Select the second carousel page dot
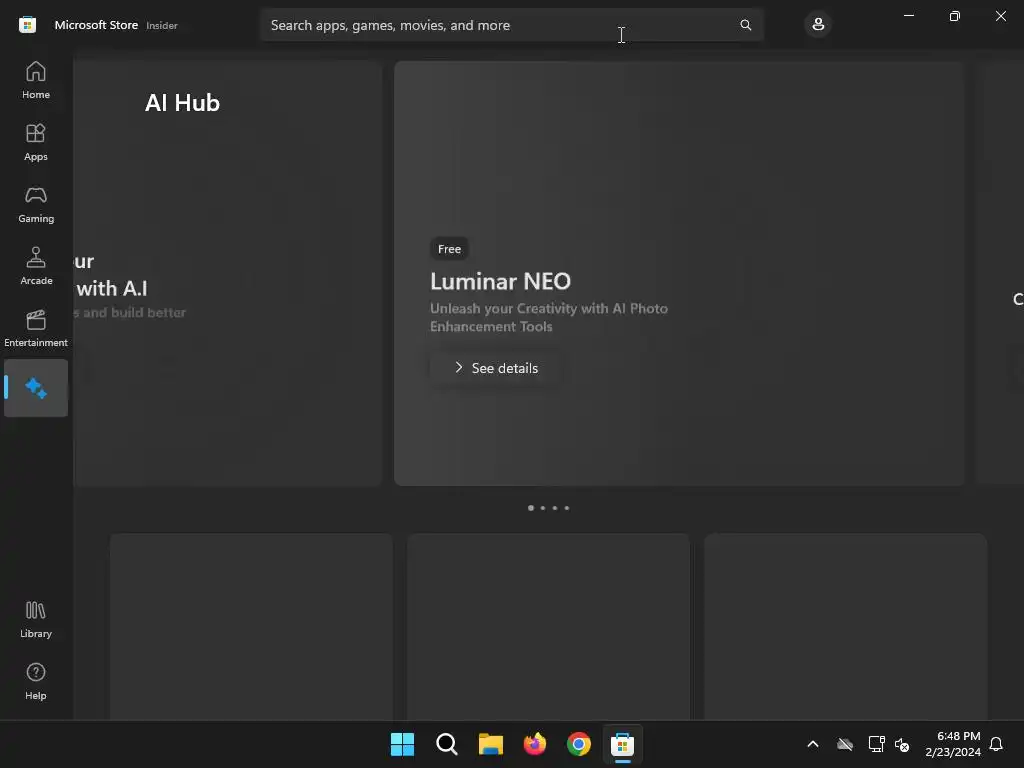The width and height of the screenshot is (1024, 768). (543, 508)
